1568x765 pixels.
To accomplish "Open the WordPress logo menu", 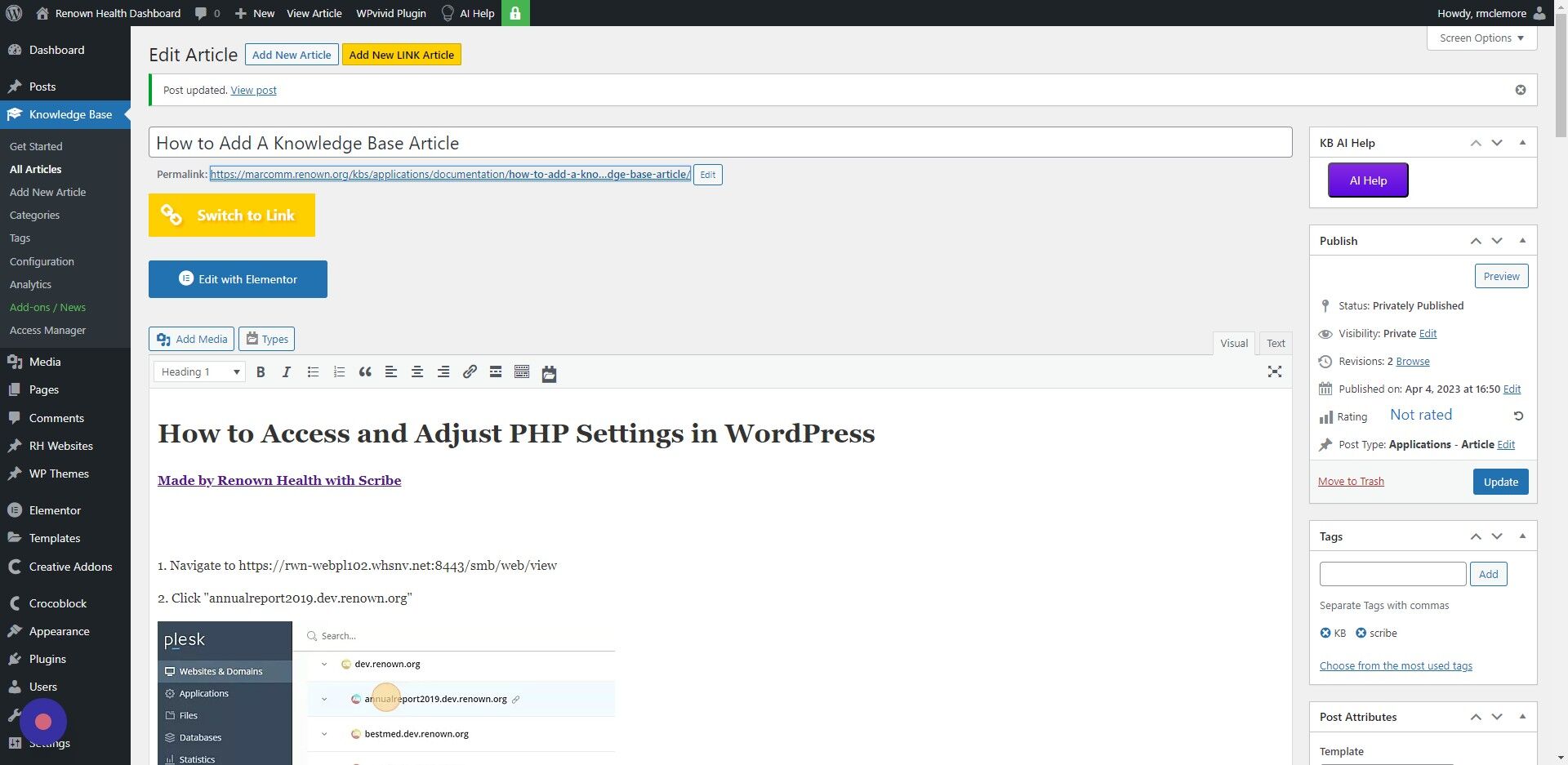I will coord(14,13).
